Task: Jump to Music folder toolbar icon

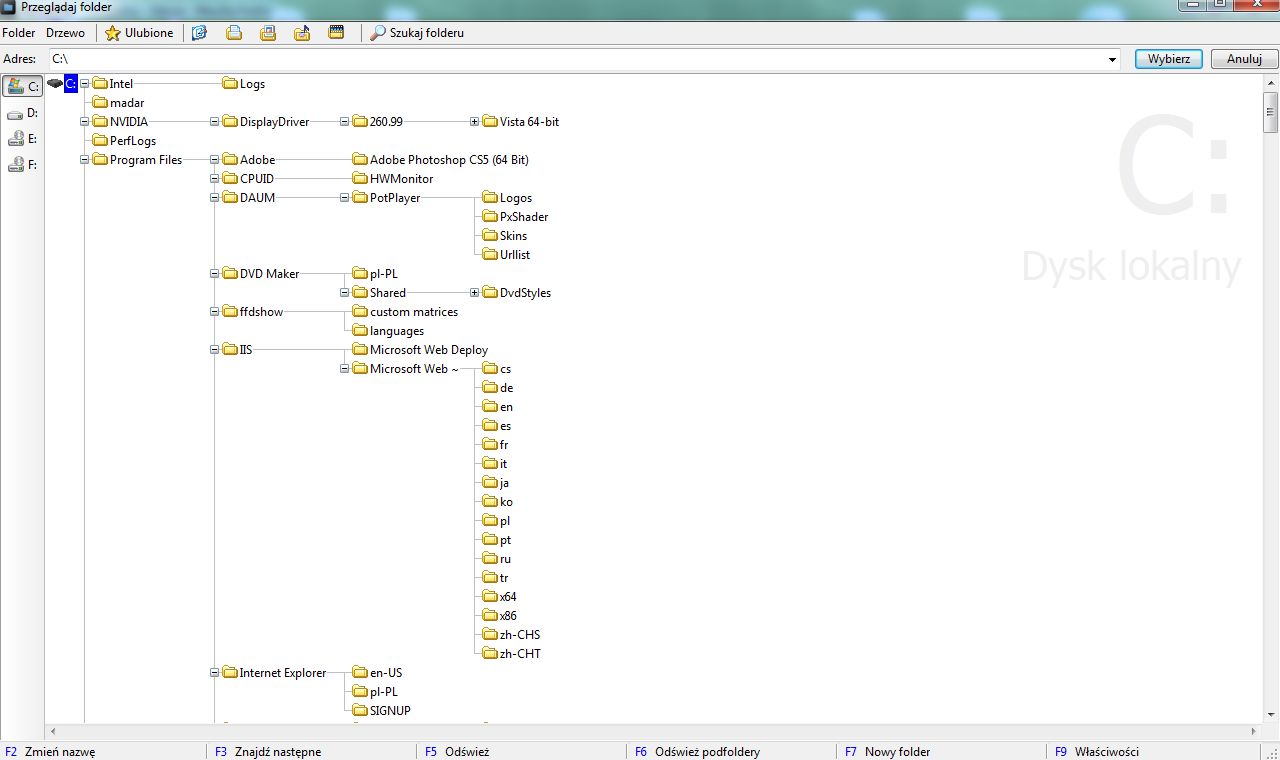Action: (x=302, y=33)
